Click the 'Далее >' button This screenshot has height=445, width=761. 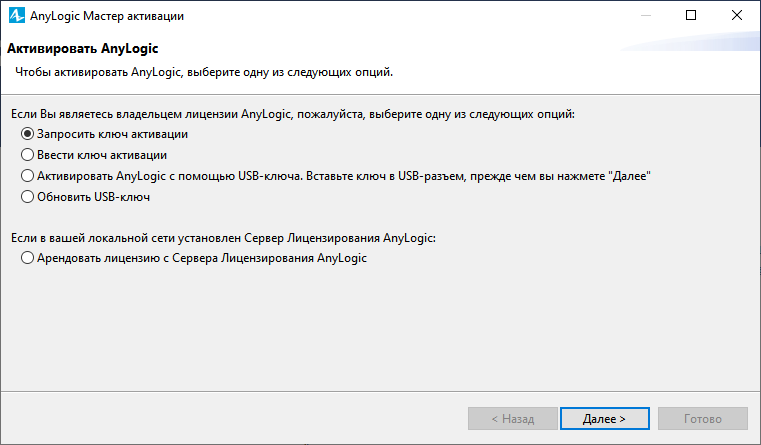(605, 418)
